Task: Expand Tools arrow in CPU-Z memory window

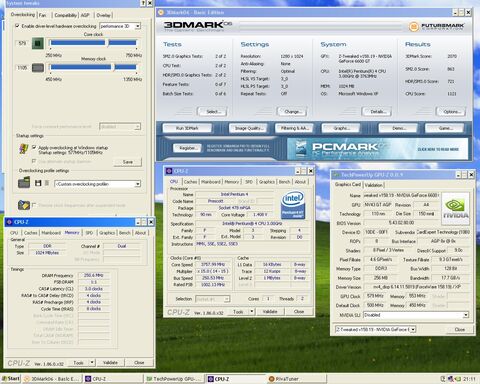Action: (92, 362)
